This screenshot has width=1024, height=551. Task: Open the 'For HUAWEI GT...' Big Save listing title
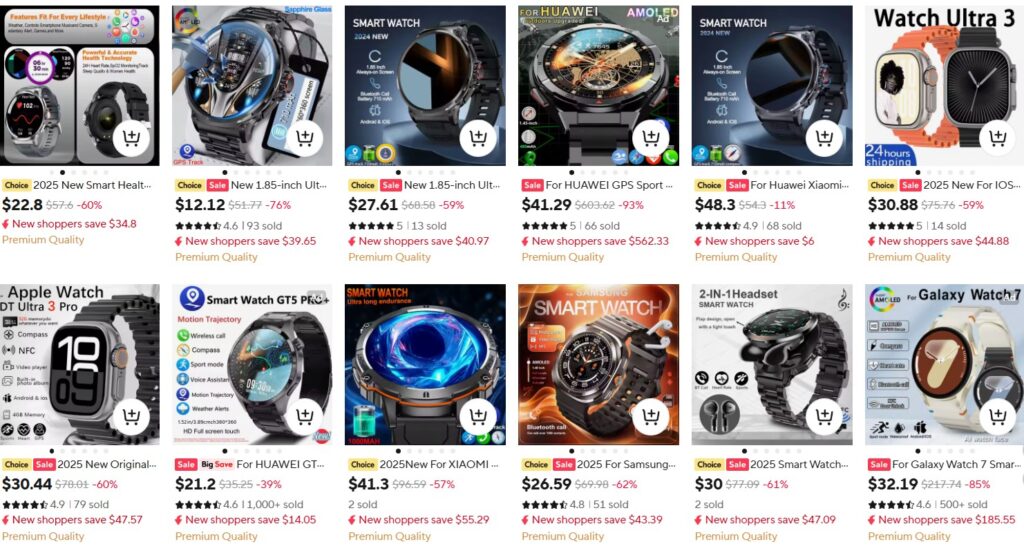[281, 464]
